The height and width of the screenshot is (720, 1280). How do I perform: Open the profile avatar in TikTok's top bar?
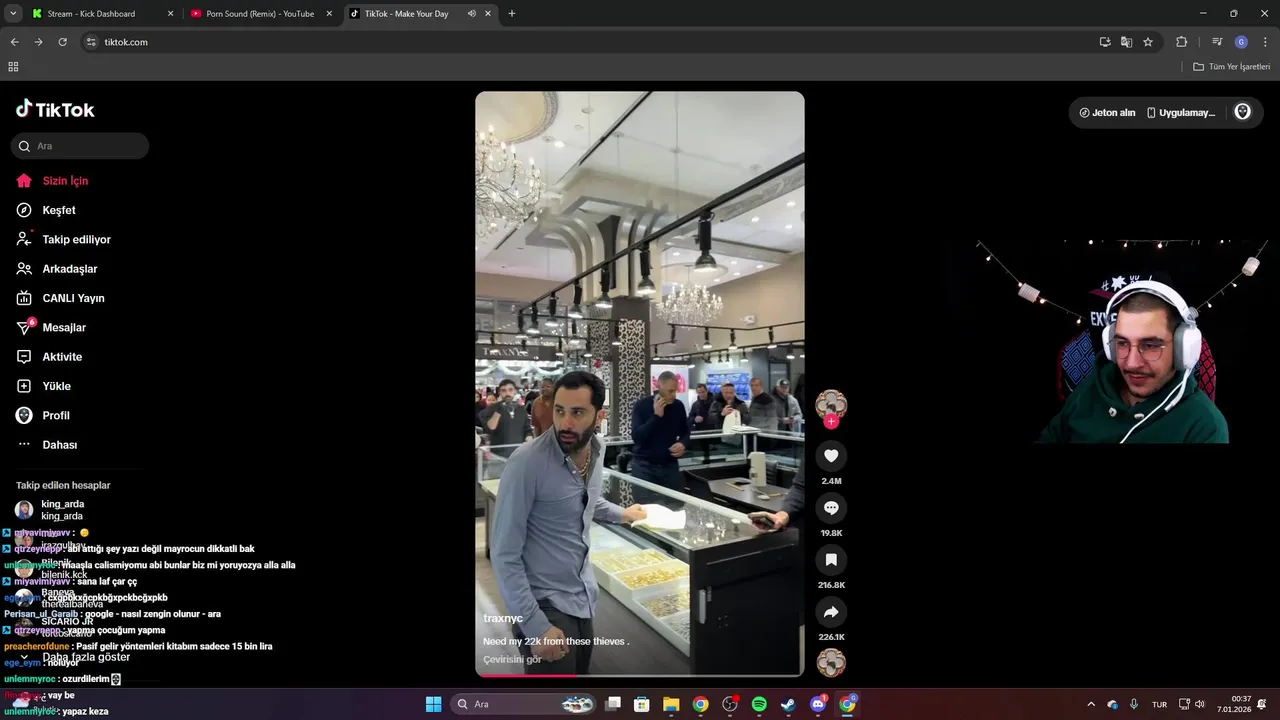pyautogui.click(x=1243, y=112)
